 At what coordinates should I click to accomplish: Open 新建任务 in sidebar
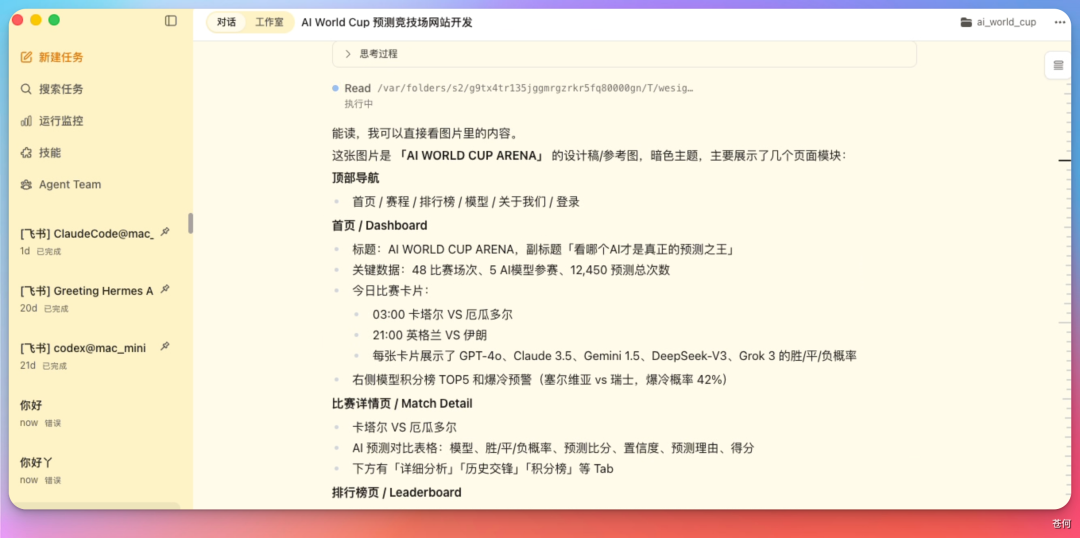click(61, 57)
